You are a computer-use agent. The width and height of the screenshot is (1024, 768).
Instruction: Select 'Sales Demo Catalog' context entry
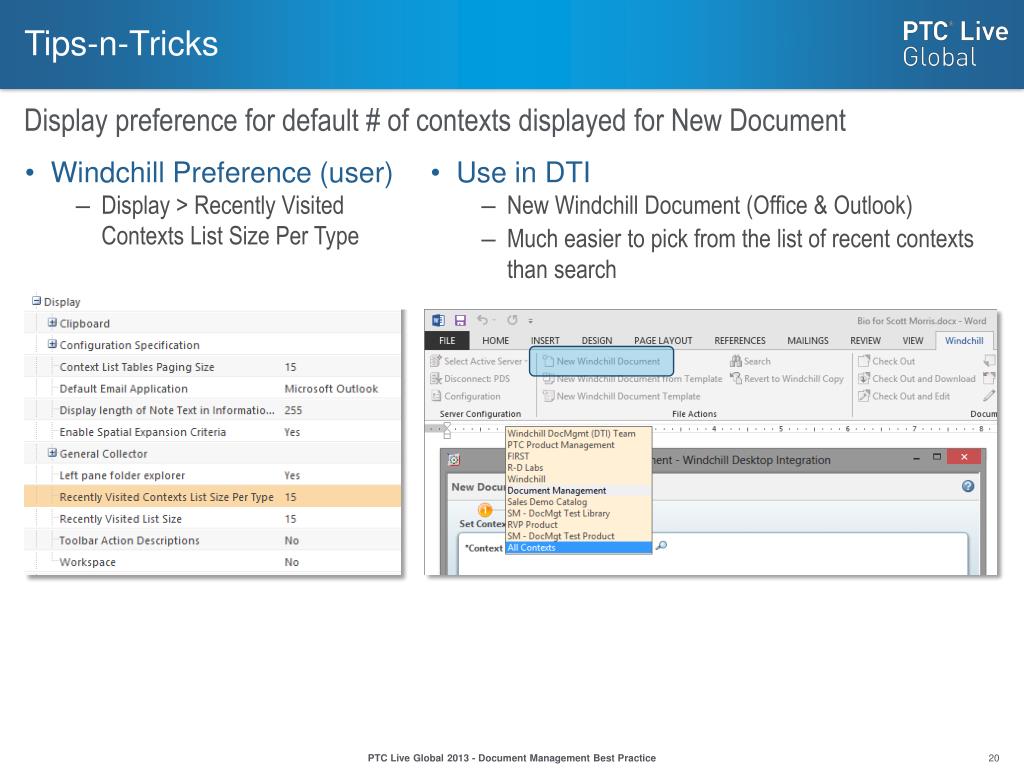(579, 502)
